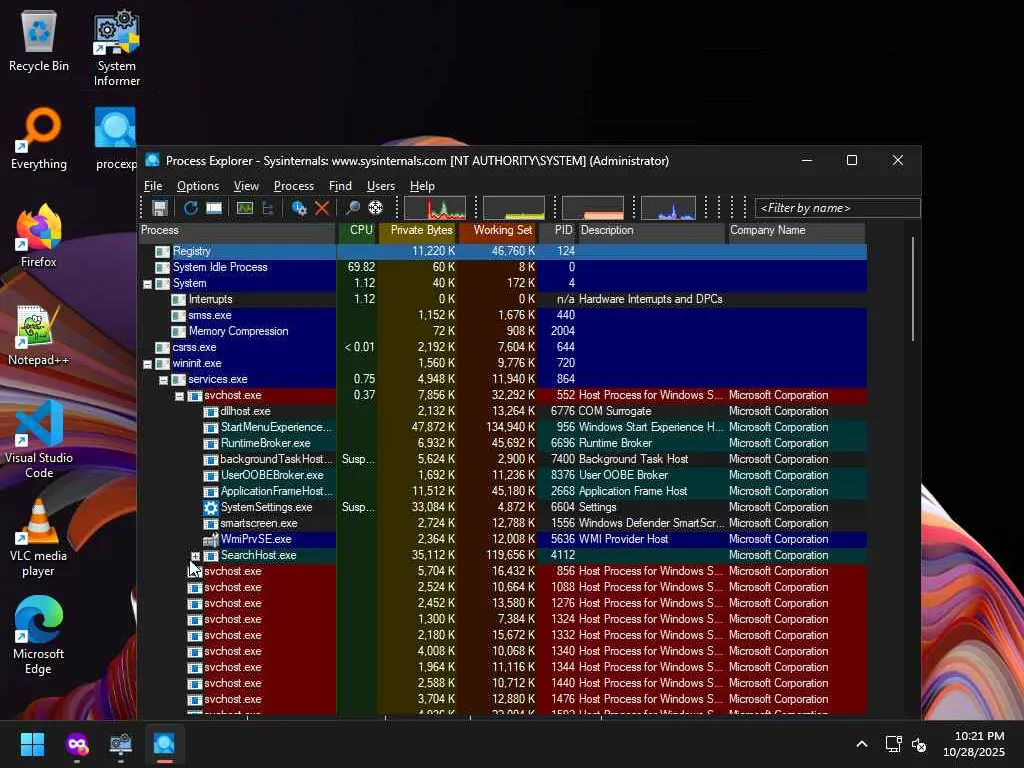
Task: Click the System Informer taskbar icon
Action: (121, 744)
